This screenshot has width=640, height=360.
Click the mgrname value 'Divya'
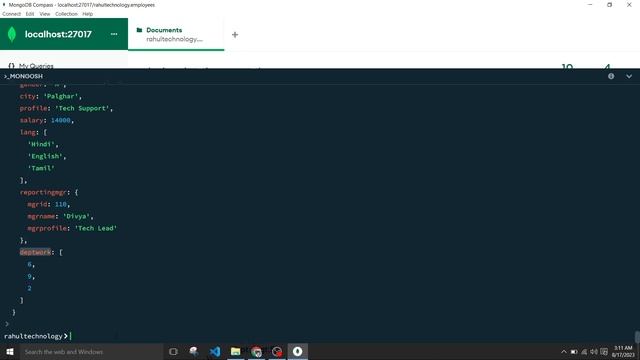[76, 216]
